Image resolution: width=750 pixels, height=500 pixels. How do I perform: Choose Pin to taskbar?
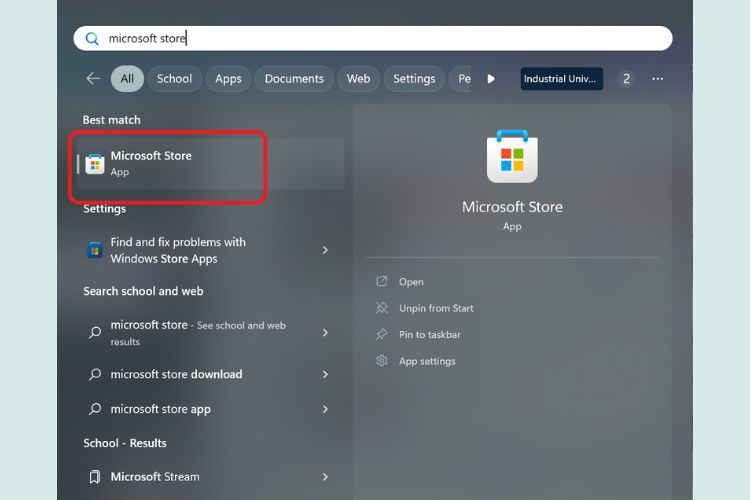(430, 334)
